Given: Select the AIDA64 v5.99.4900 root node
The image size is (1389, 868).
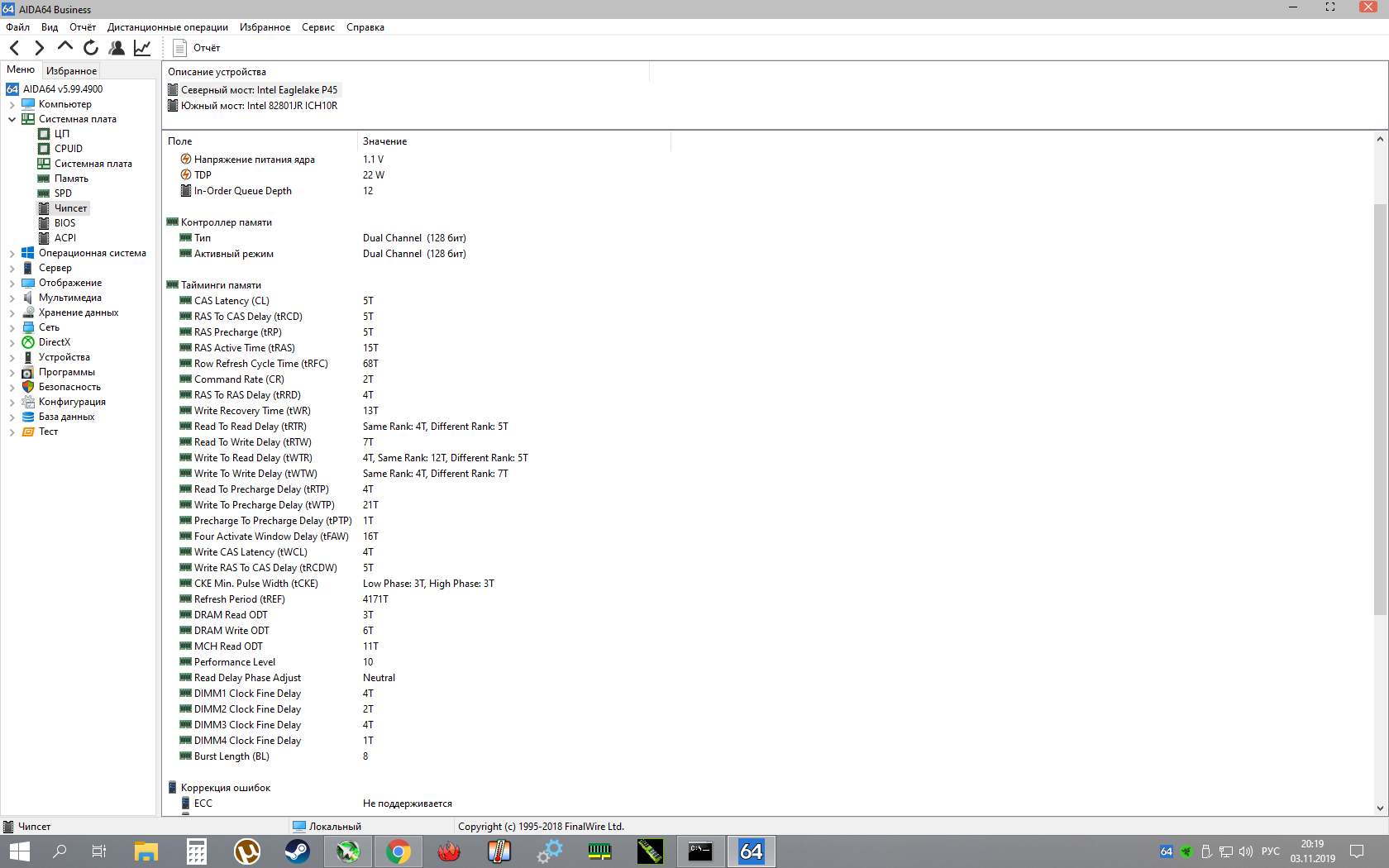Looking at the screenshot, I should tap(63, 89).
